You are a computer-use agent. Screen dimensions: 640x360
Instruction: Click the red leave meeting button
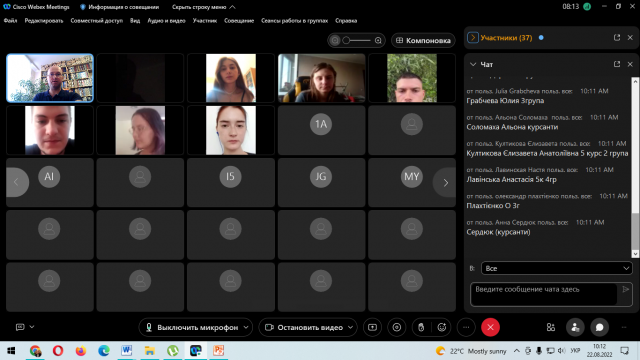point(490,327)
